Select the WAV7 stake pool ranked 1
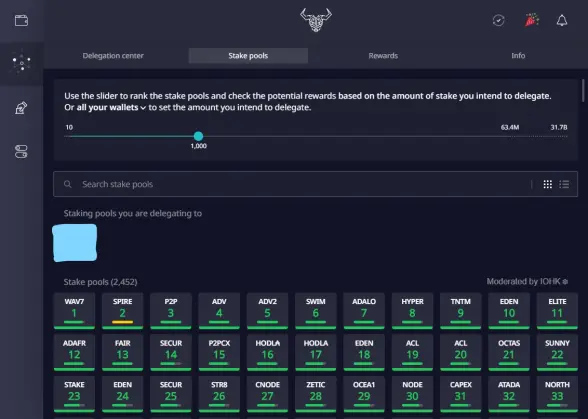The width and height of the screenshot is (588, 419). click(74, 311)
